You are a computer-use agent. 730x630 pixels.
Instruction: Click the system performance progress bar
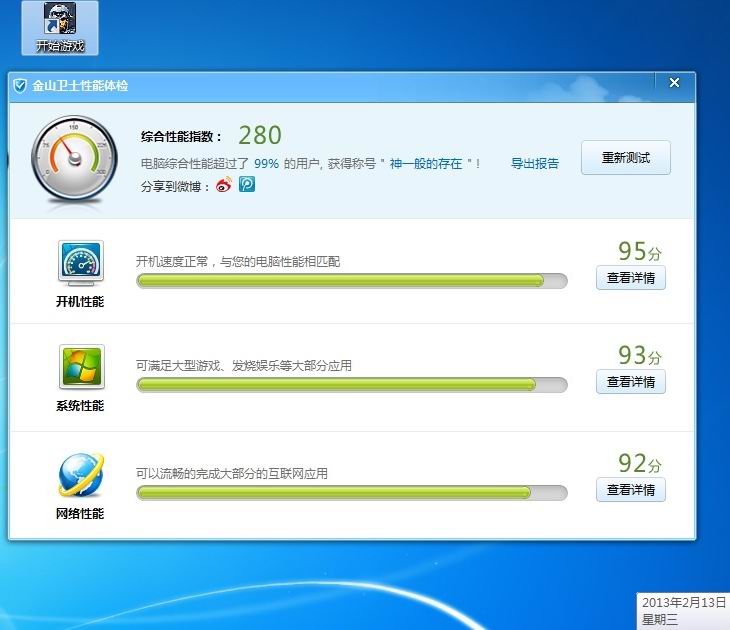pos(351,385)
